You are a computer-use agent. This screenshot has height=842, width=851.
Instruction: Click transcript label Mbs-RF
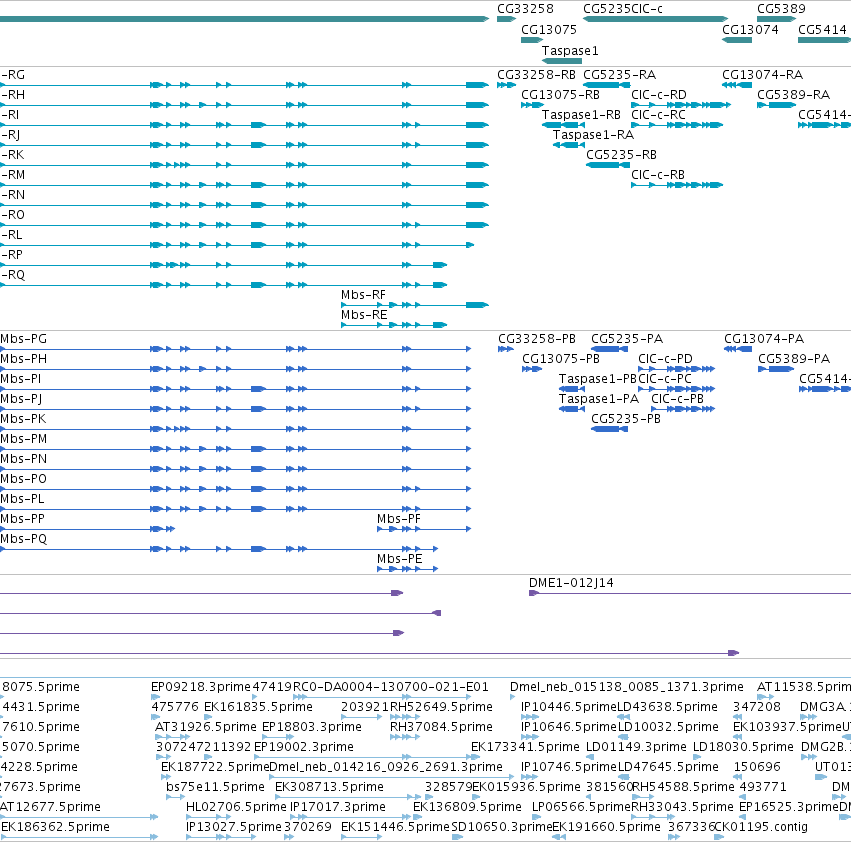pos(363,295)
